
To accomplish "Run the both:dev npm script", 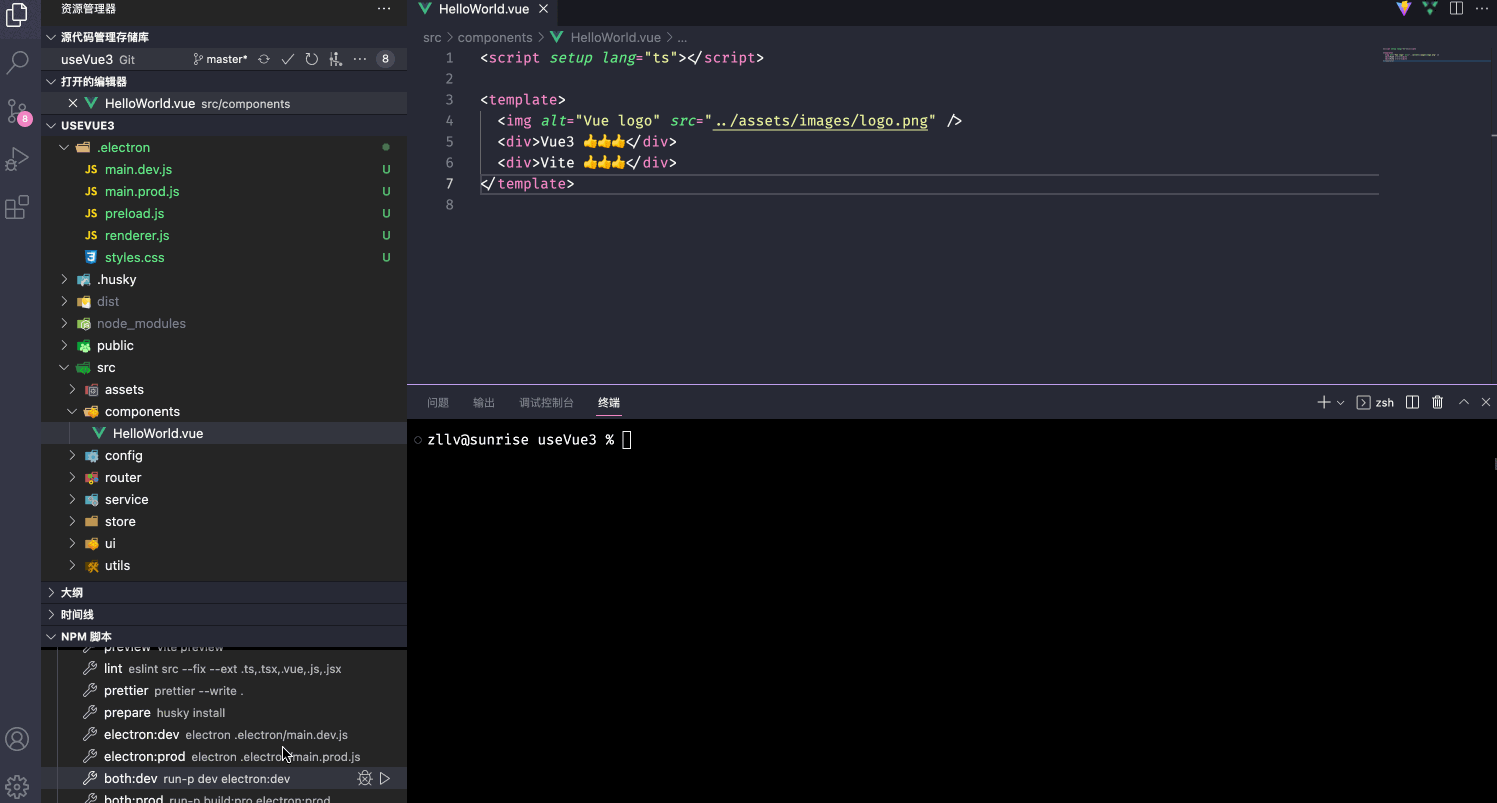I will click(x=385, y=778).
